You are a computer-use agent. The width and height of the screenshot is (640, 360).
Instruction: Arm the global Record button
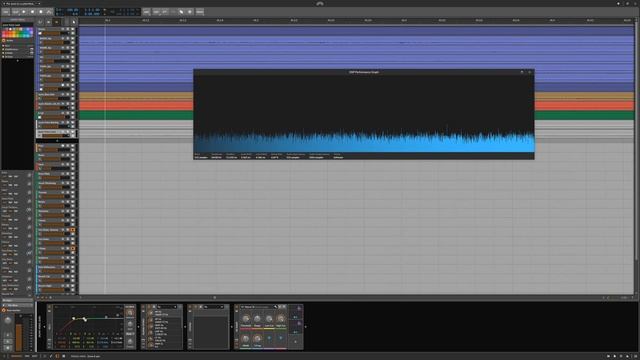41,12
